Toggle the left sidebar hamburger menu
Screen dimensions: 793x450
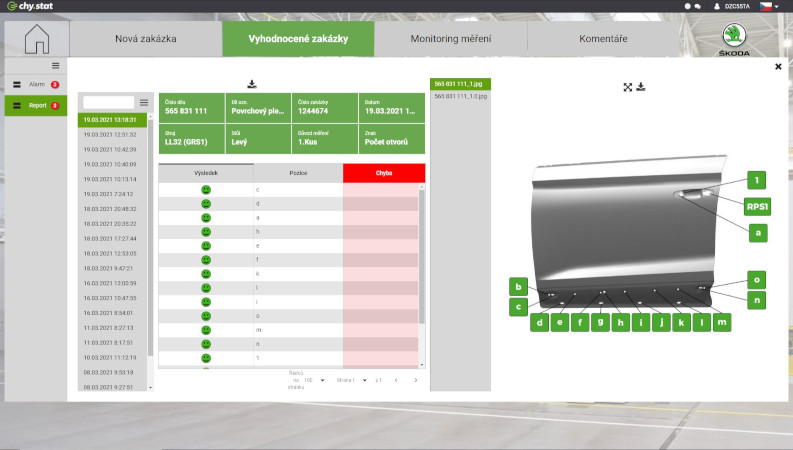tap(56, 66)
